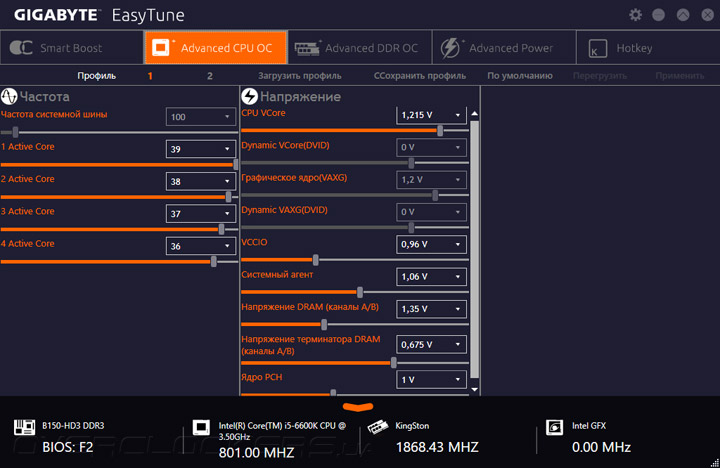
Task: Click the Напряжение lightning bolt icon
Action: [249, 96]
